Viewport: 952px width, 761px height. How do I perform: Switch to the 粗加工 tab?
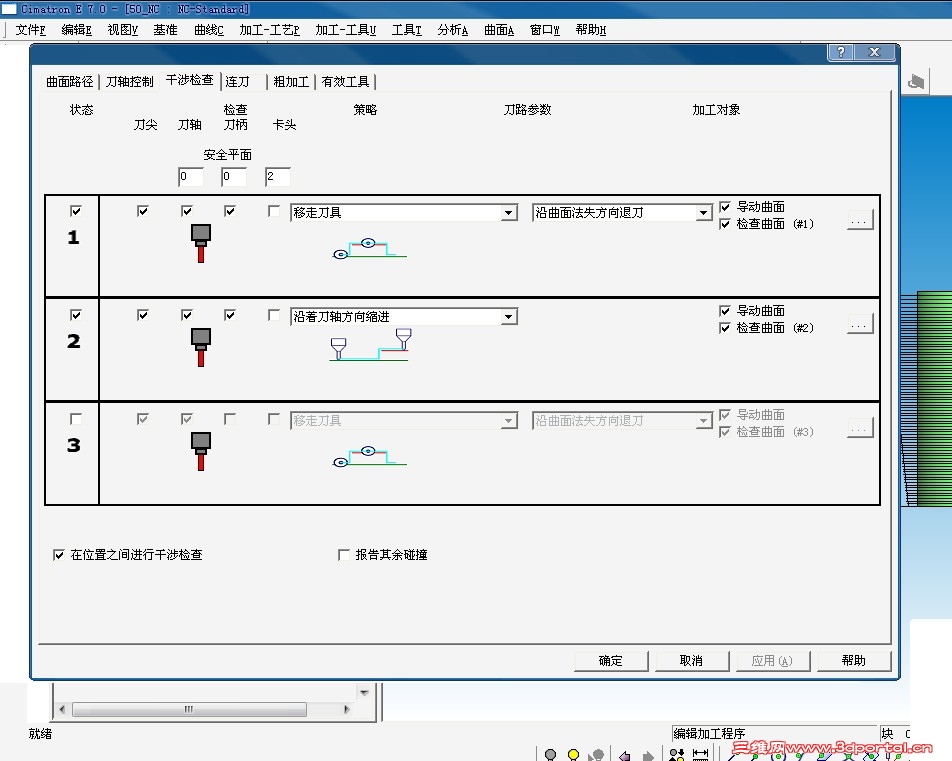(x=291, y=81)
